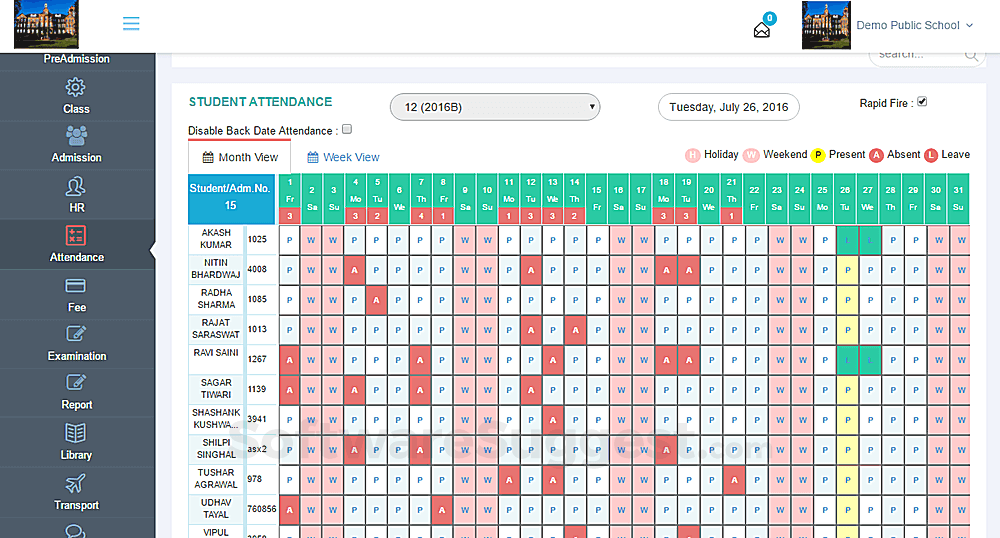
Task: Click the Holiday legend swatch
Action: click(x=693, y=155)
